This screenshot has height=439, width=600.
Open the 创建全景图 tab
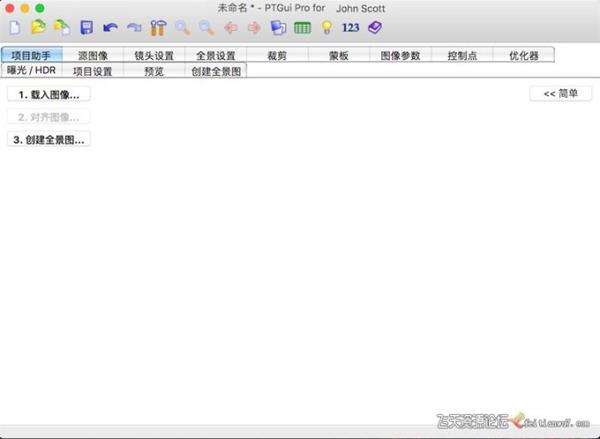pyautogui.click(x=216, y=71)
